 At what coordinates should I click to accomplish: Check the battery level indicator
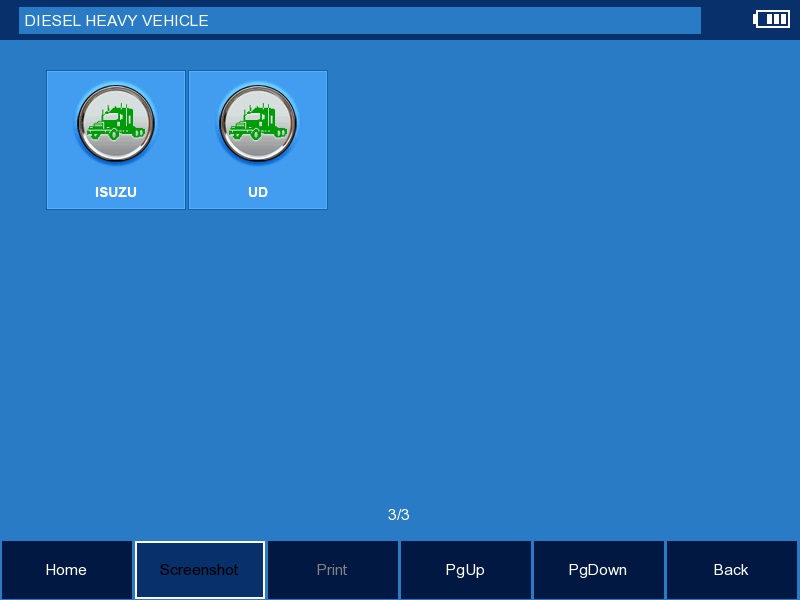pos(771,19)
